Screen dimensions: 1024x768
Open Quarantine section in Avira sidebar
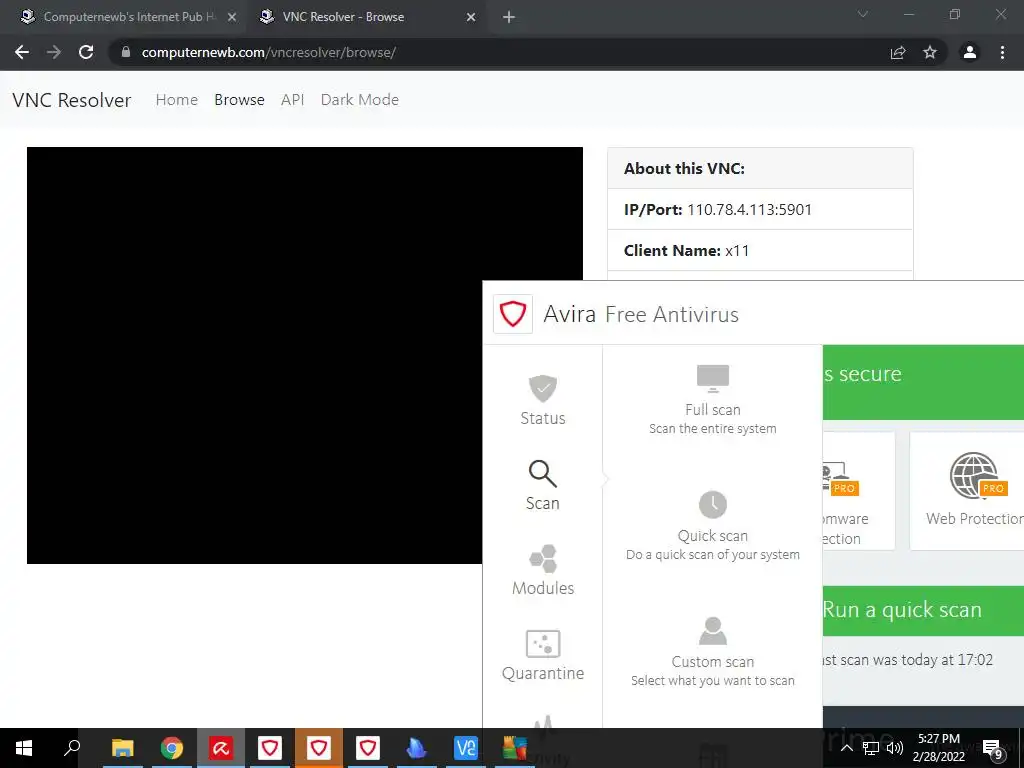pyautogui.click(x=543, y=655)
